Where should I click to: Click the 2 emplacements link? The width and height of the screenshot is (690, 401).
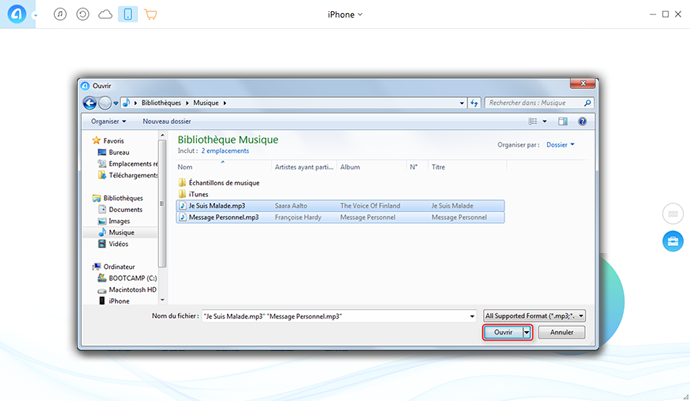tap(225, 151)
